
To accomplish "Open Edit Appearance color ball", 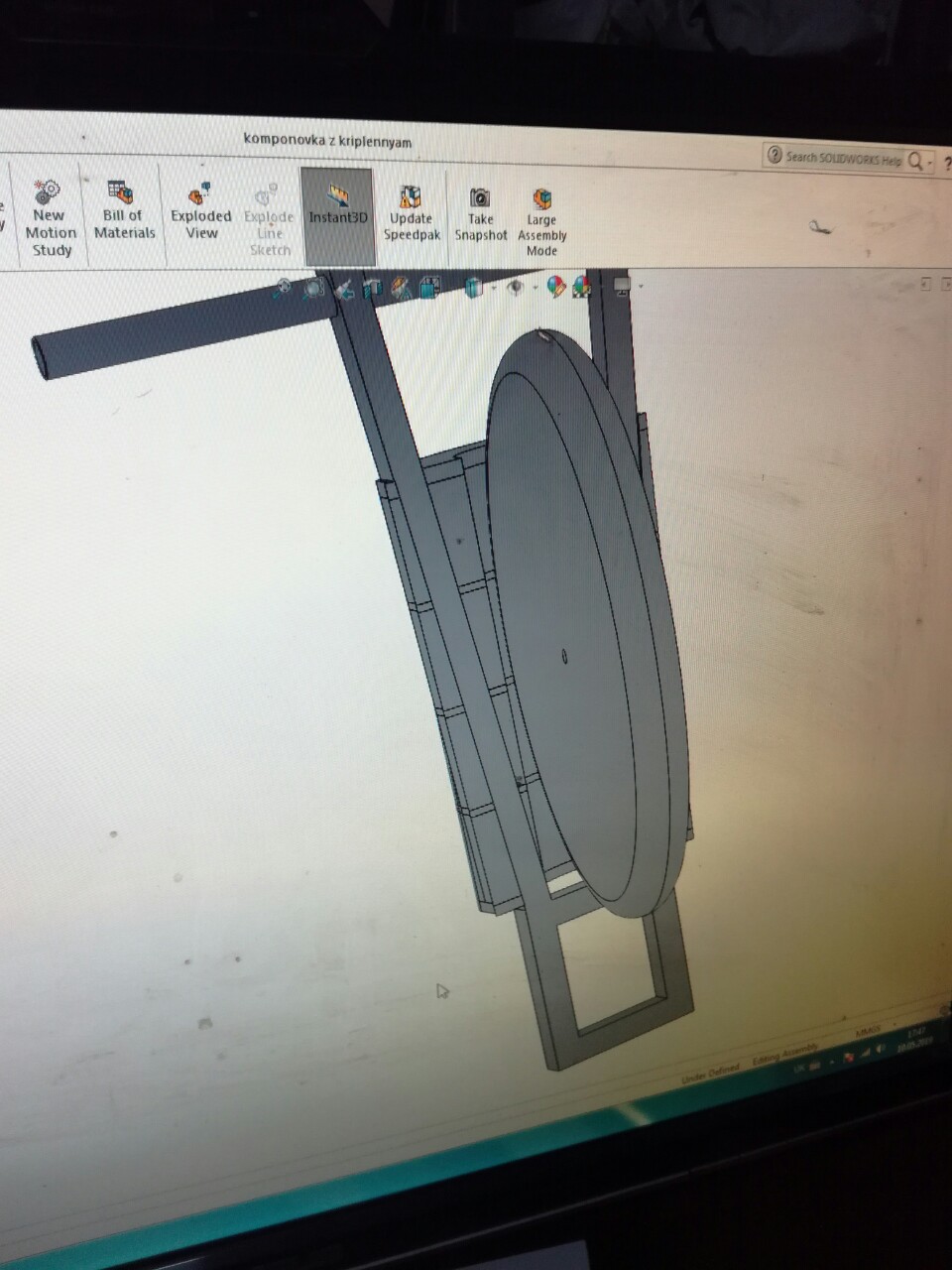I will tap(556, 288).
